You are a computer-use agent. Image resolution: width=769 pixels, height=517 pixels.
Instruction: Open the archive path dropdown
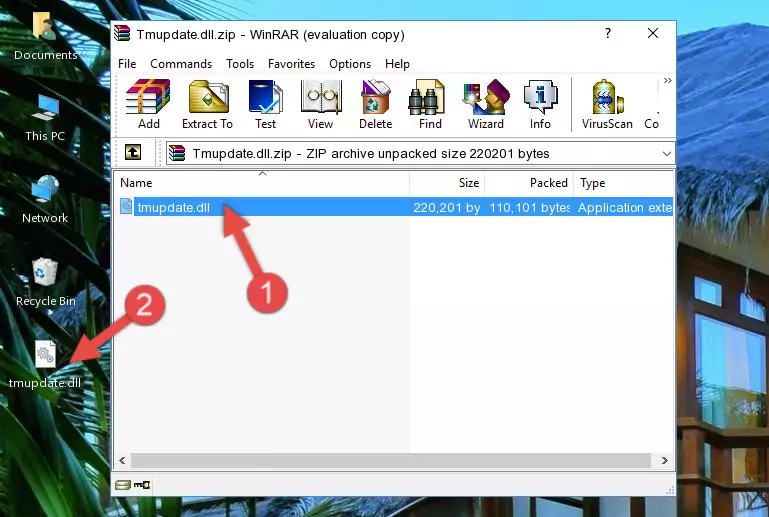tap(666, 154)
